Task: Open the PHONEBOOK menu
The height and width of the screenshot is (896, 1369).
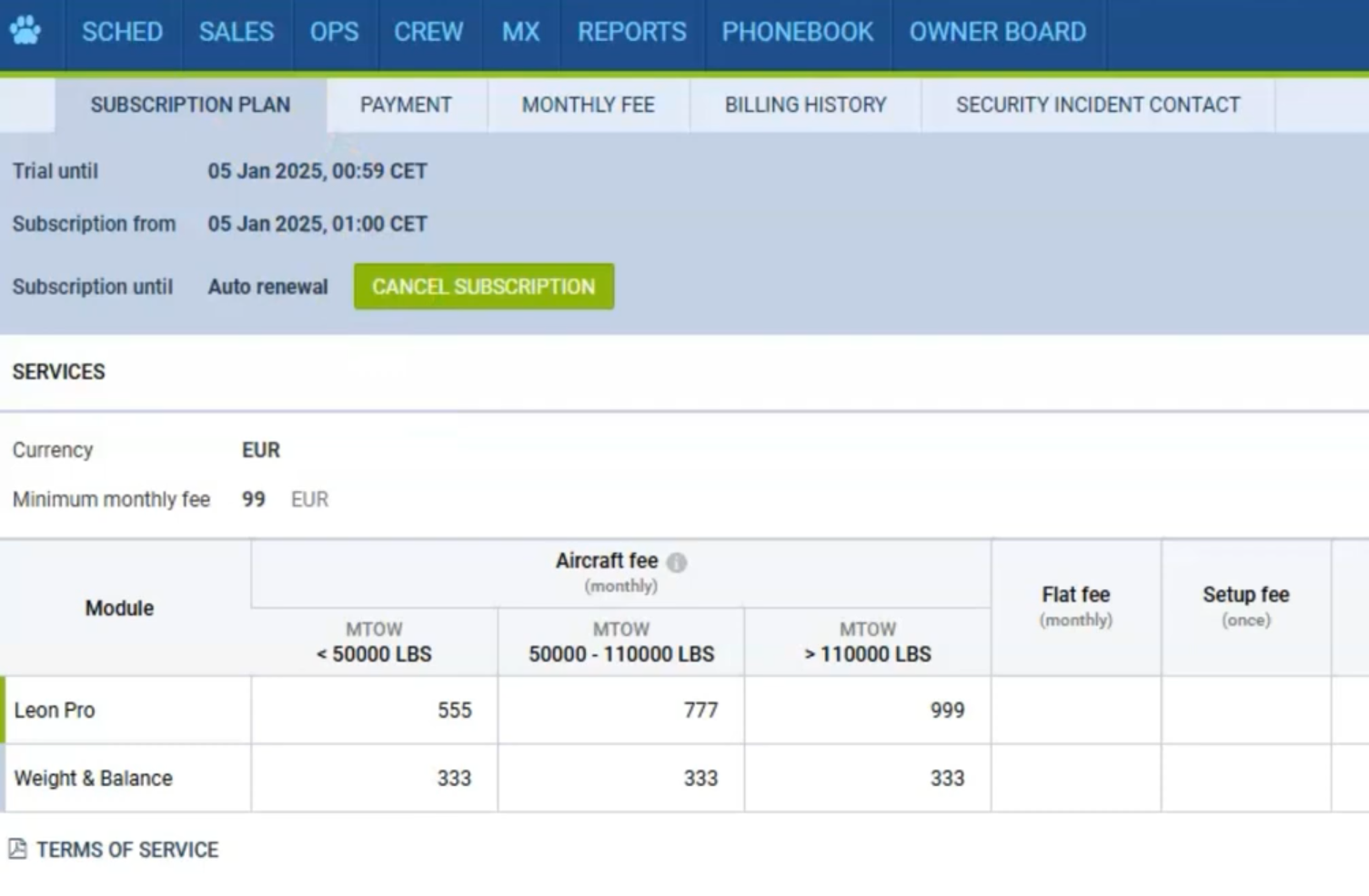Action: click(x=798, y=32)
